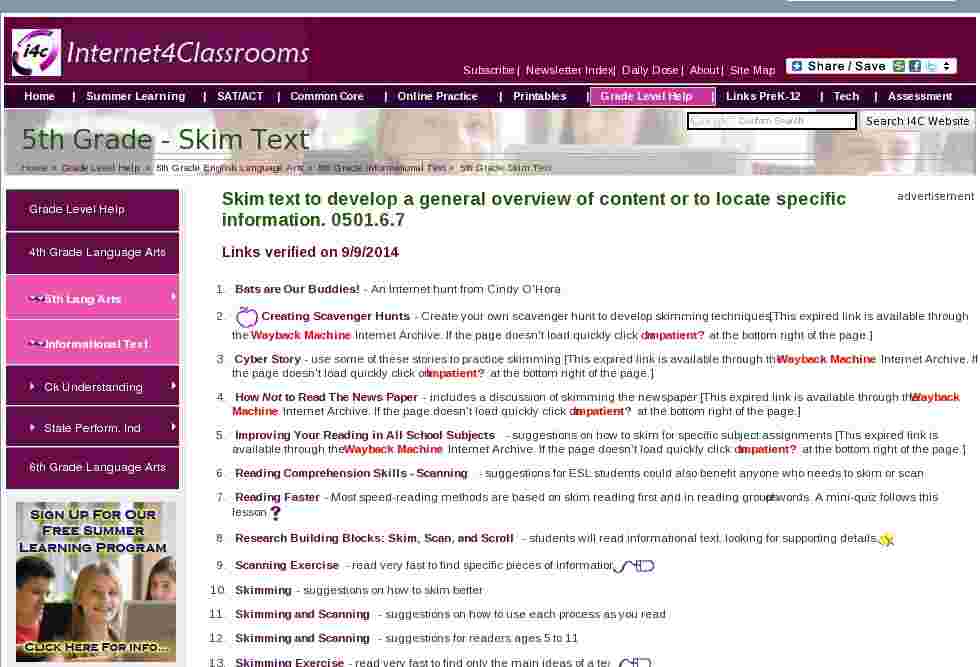This screenshot has height=667, width=980.
Task: Click Wayback Machine link in Improving Your Reading row
Action: click(x=394, y=449)
